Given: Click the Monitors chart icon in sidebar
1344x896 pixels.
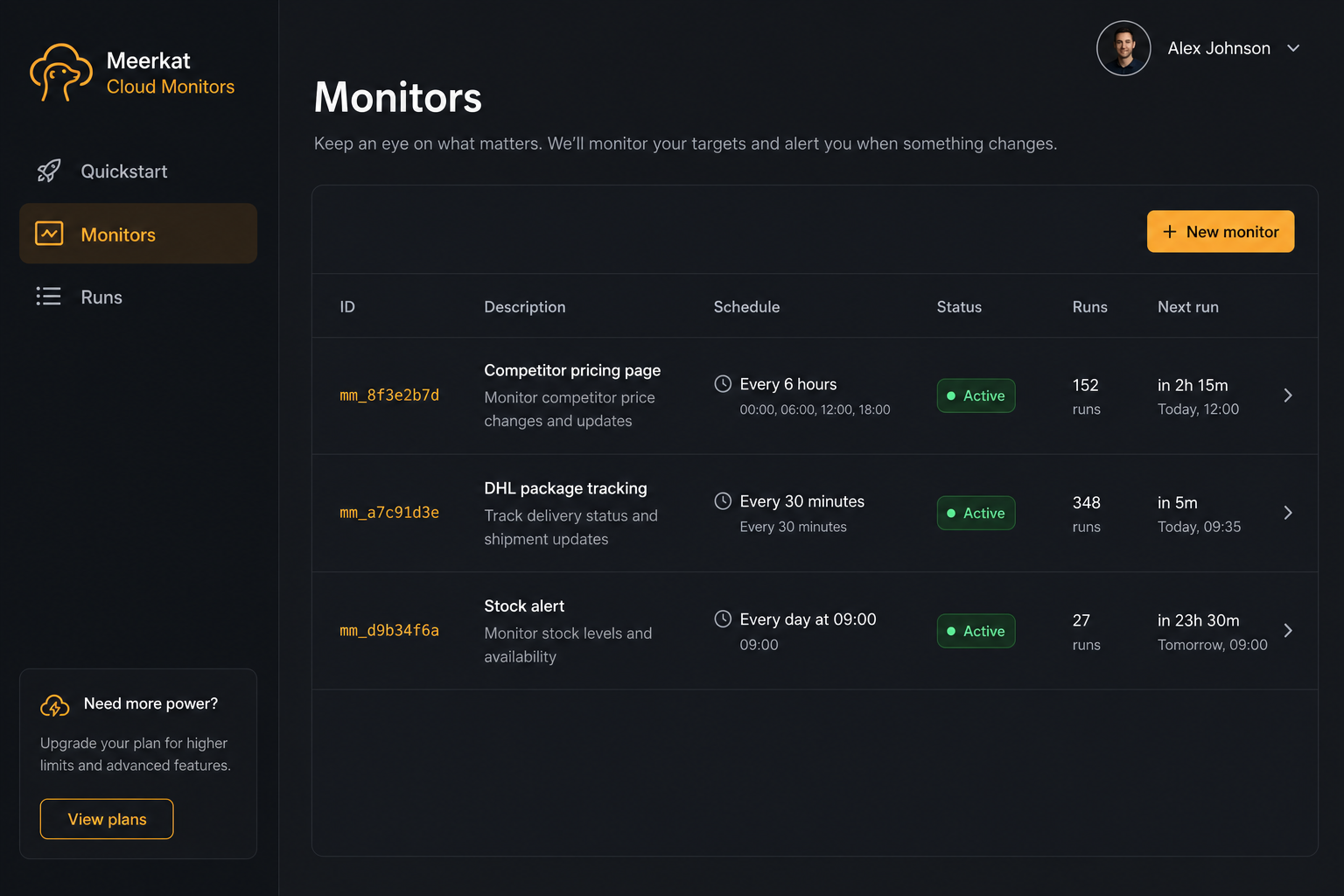Looking at the screenshot, I should [x=49, y=234].
